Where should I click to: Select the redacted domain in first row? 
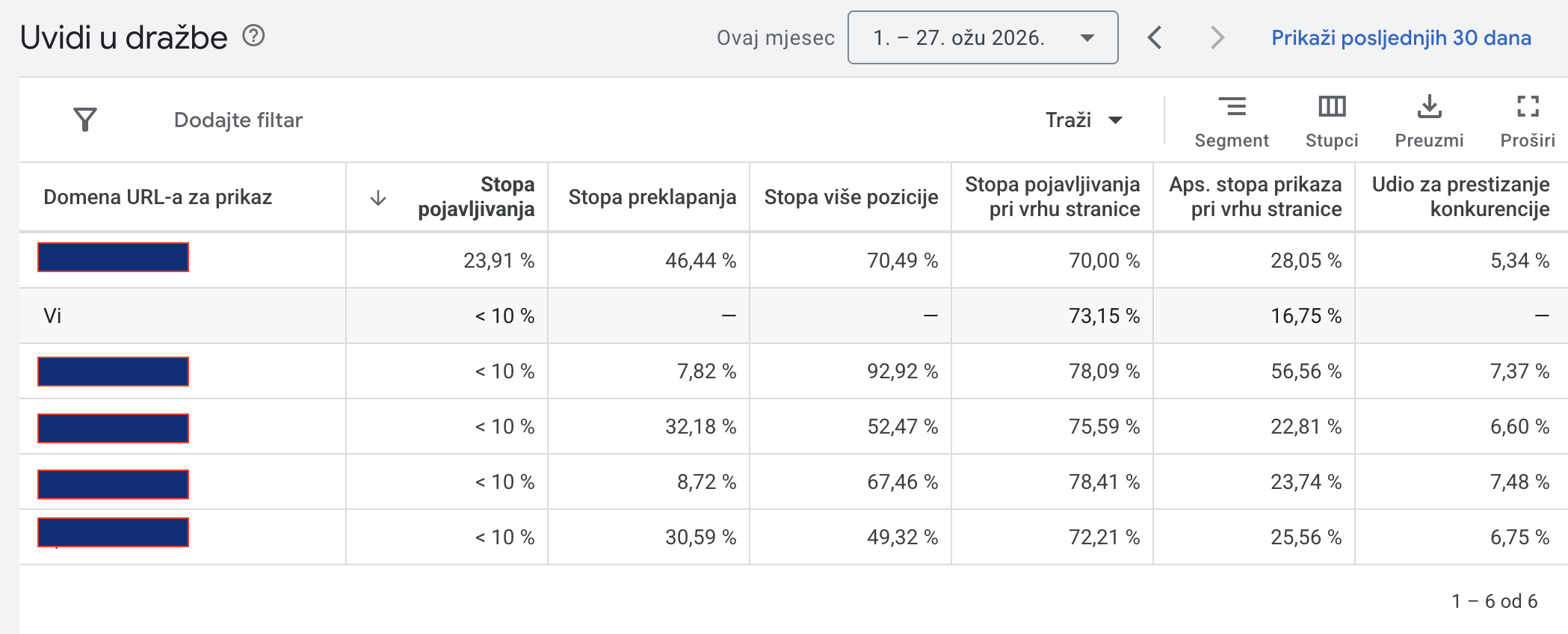click(113, 257)
